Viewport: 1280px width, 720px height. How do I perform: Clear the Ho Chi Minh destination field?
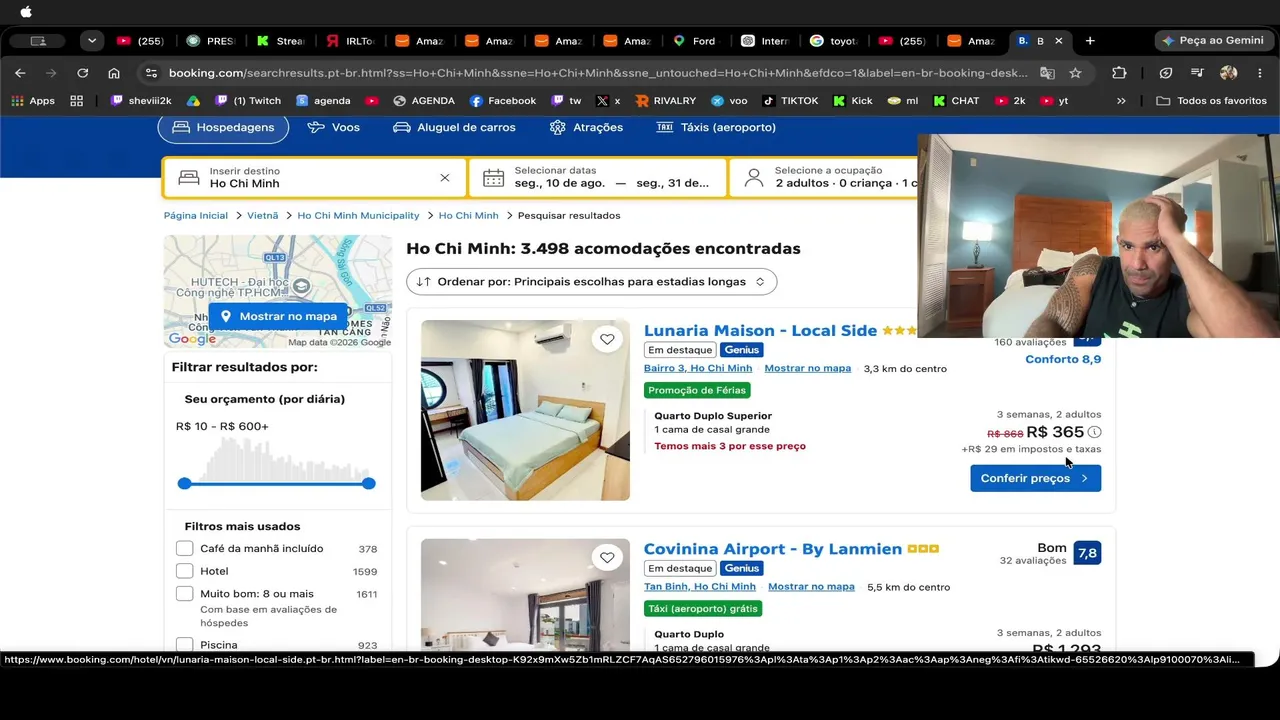[445, 178]
